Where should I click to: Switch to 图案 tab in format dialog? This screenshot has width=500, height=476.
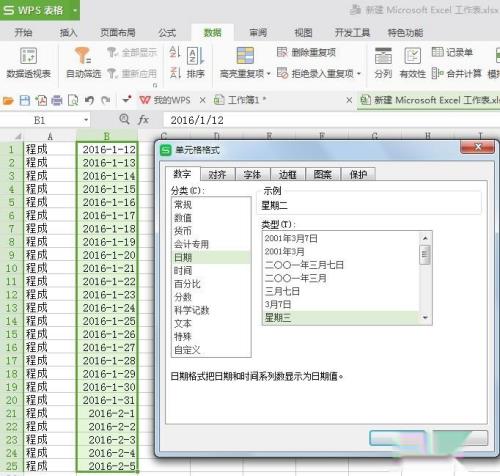point(323,174)
